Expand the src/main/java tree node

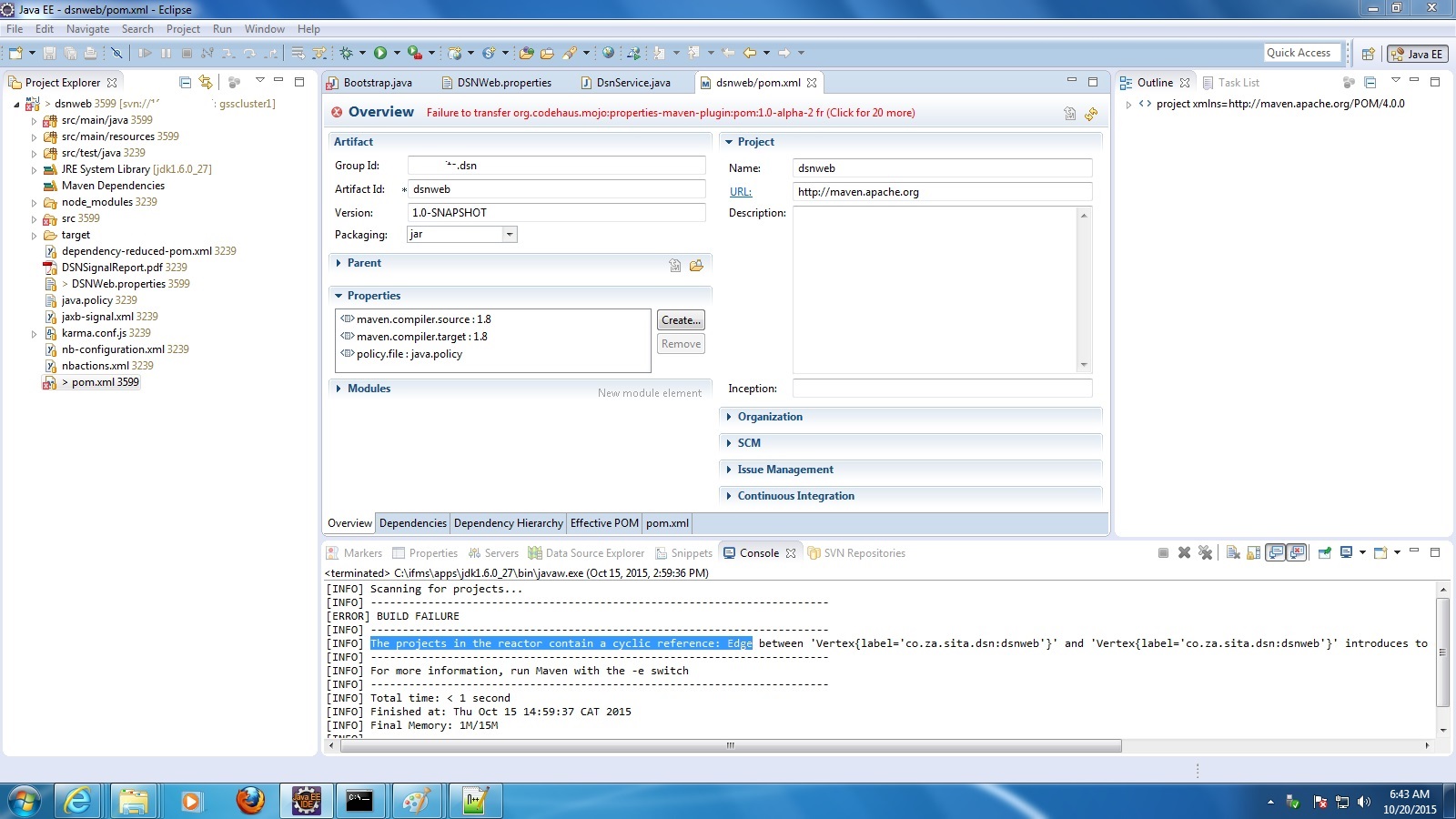[x=35, y=121]
